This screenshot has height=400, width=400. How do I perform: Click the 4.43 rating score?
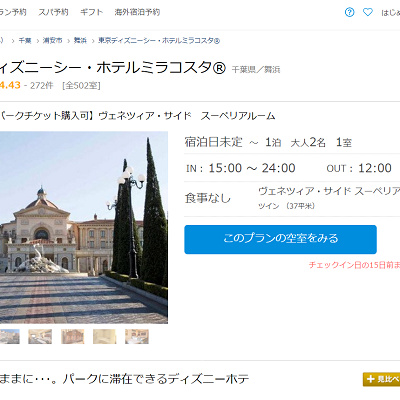10,85
